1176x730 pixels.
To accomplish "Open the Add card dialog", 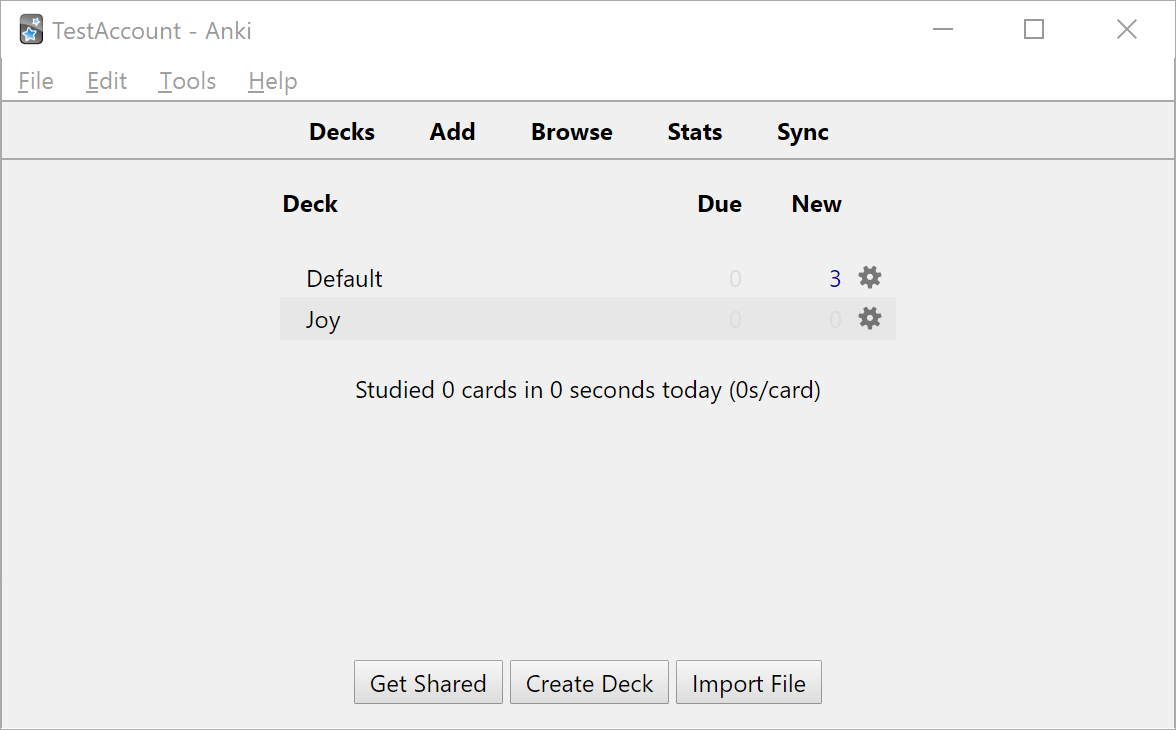I will (452, 131).
